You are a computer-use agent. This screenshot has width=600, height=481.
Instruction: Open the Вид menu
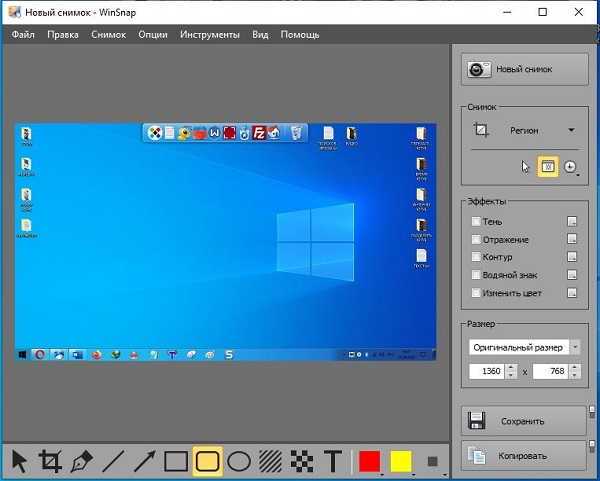click(260, 35)
